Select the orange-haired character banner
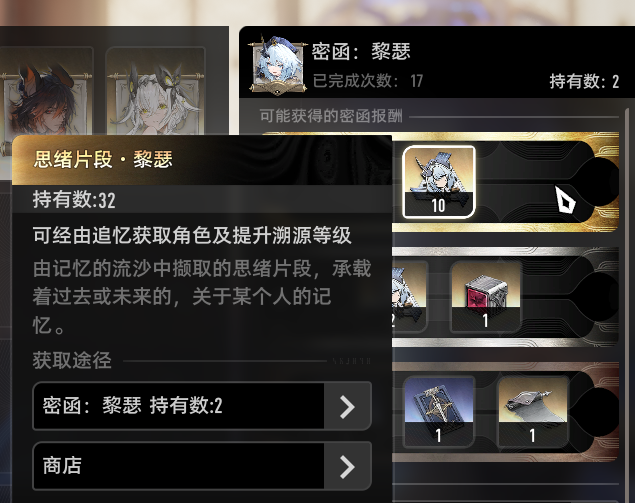The image size is (635, 503). tap(47, 91)
